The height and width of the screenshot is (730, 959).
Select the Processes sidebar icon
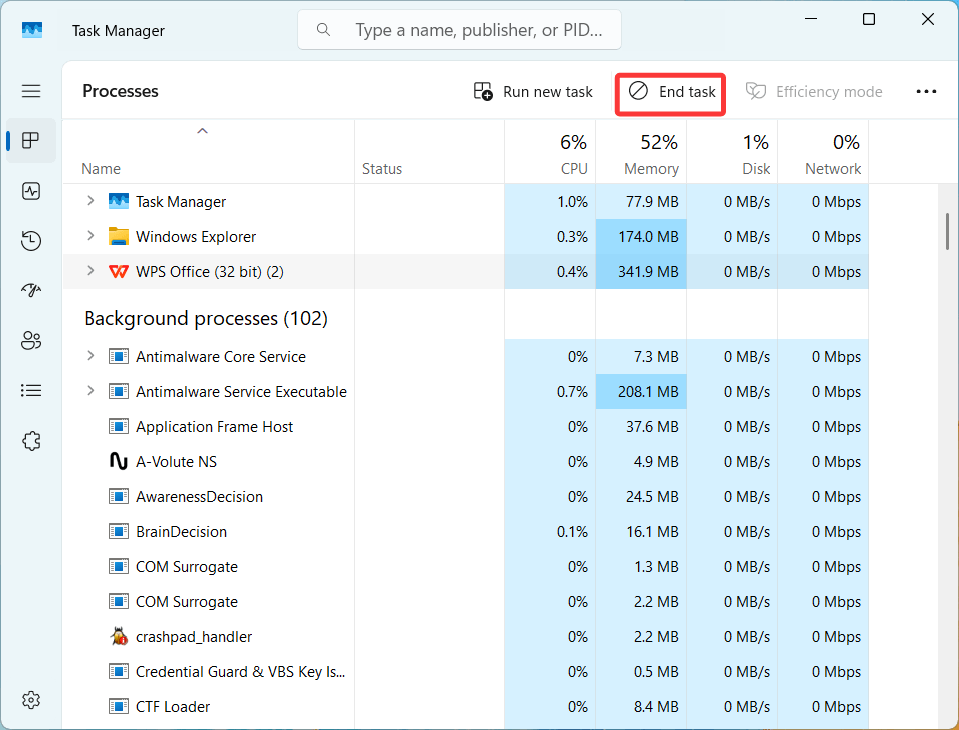(x=31, y=140)
